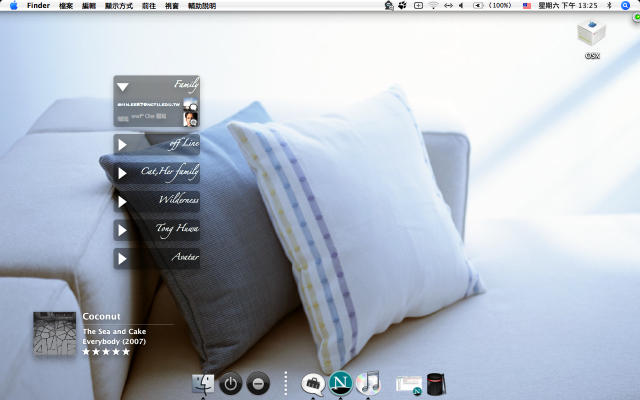Collapse the Family buddy group
This screenshot has height=400, width=640.
[x=122, y=87]
